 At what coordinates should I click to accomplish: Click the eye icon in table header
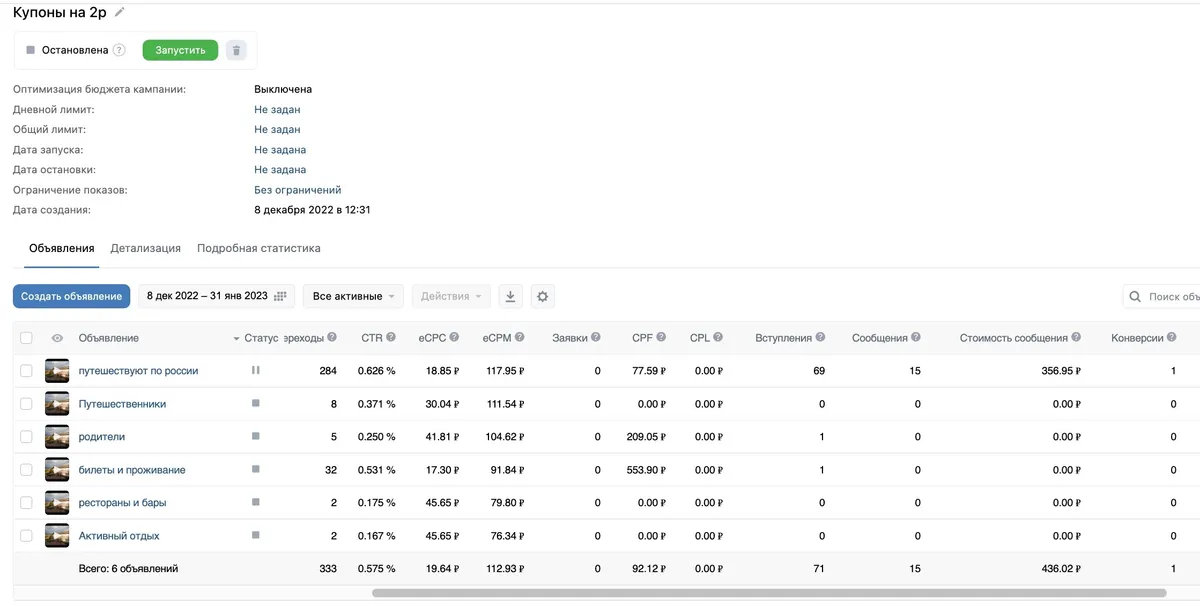pyautogui.click(x=57, y=338)
